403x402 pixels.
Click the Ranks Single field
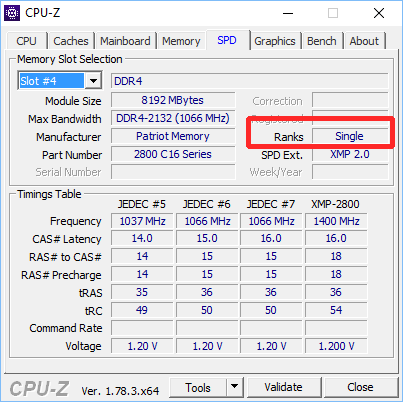point(350,136)
